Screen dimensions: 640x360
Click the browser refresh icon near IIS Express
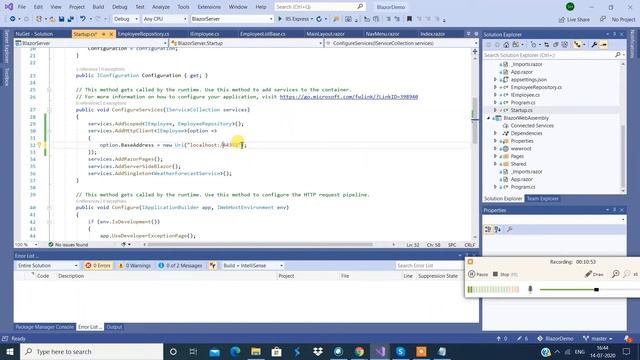(319, 19)
